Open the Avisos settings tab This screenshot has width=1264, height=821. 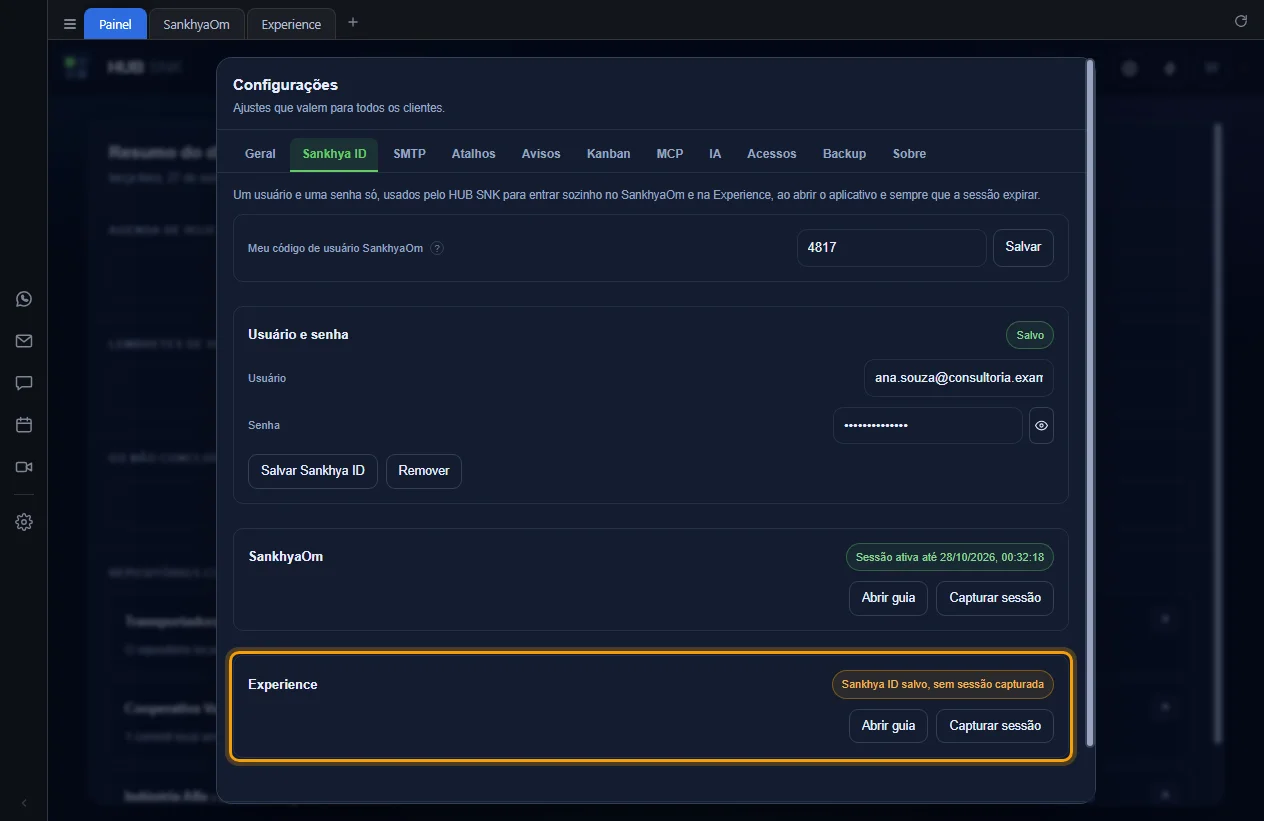541,154
